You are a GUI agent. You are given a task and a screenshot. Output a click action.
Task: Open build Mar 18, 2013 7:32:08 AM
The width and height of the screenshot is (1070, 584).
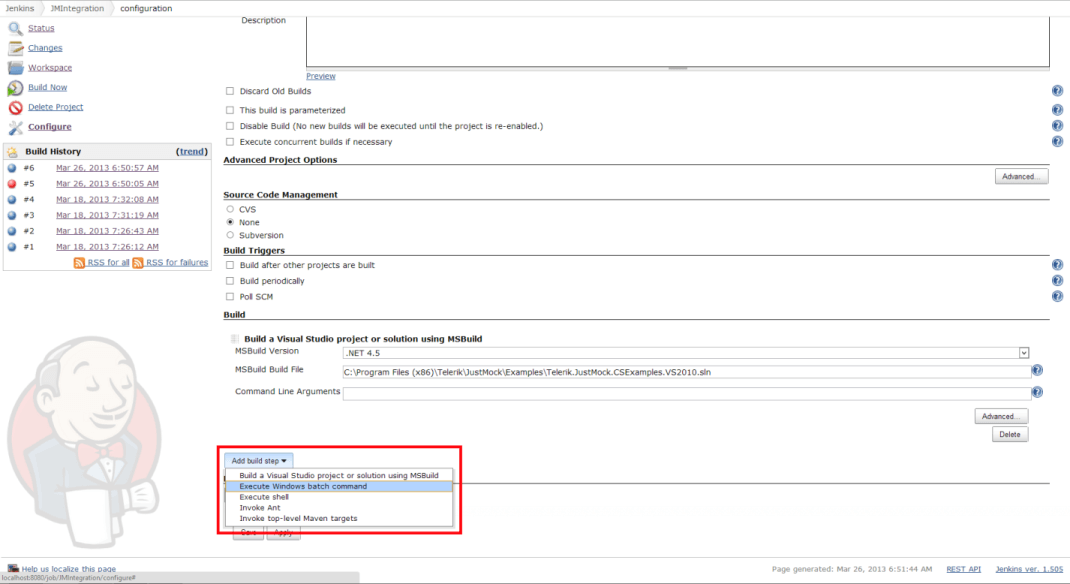coord(107,199)
